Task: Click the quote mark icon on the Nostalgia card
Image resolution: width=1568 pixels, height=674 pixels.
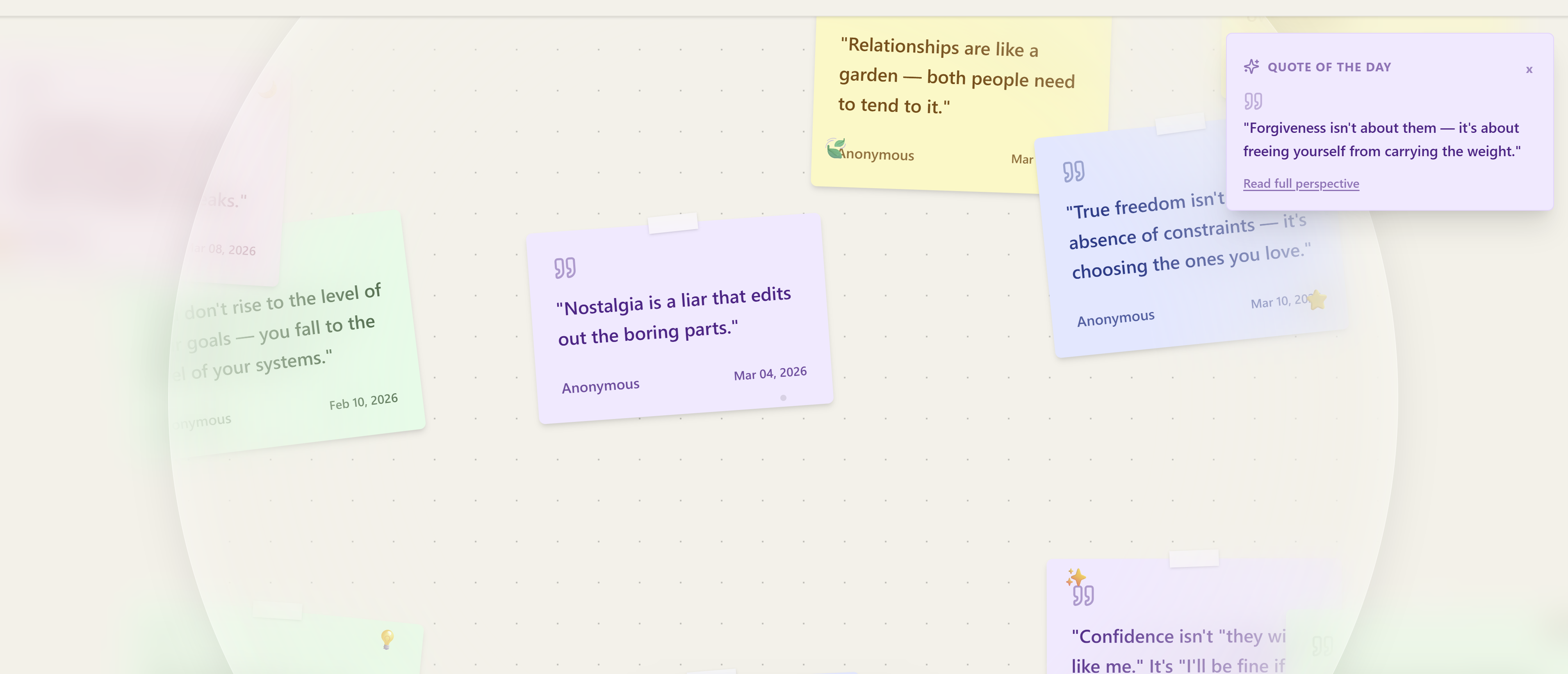Action: (x=564, y=268)
